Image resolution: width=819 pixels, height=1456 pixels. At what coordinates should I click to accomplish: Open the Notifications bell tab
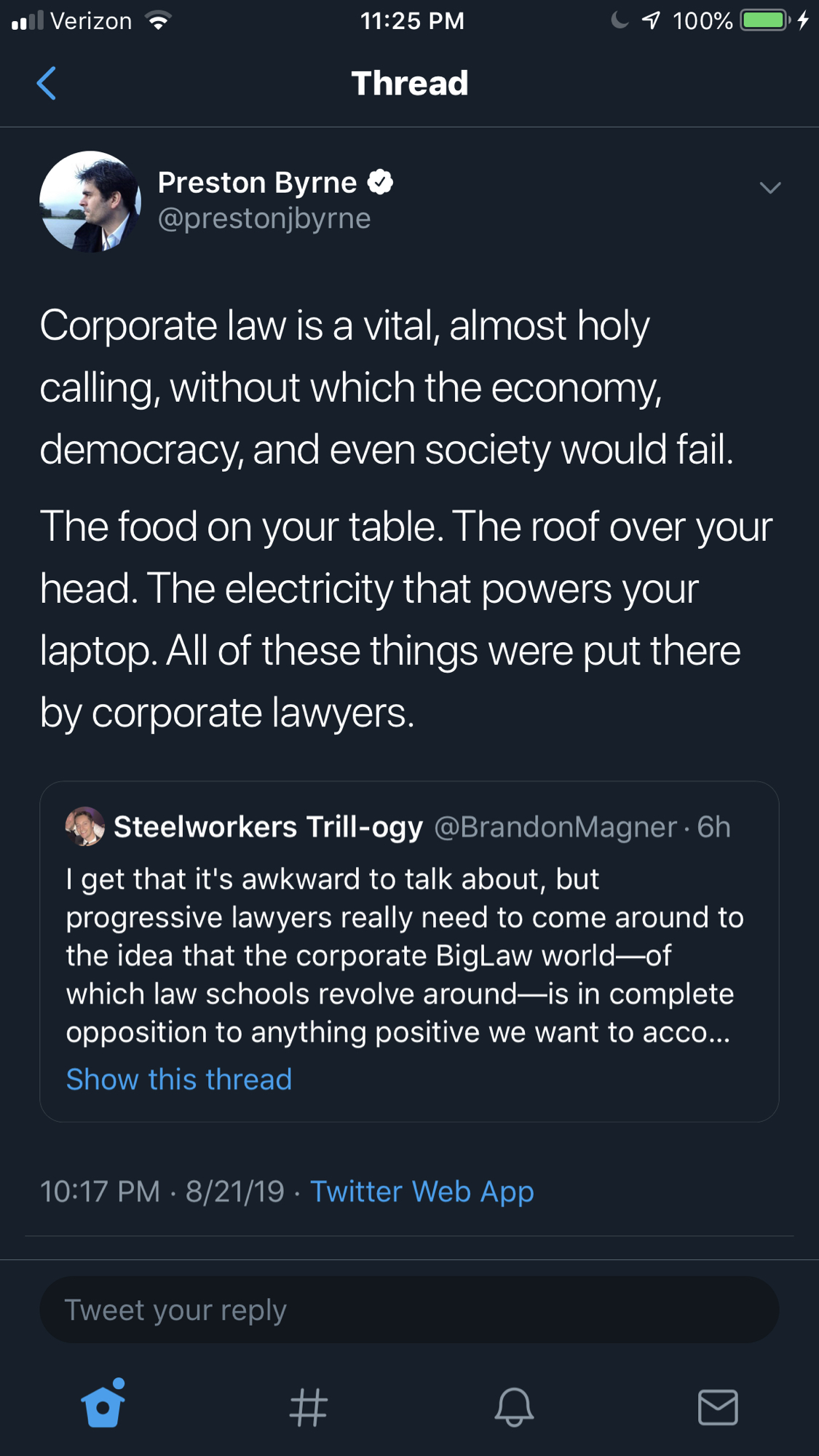coord(514,1406)
